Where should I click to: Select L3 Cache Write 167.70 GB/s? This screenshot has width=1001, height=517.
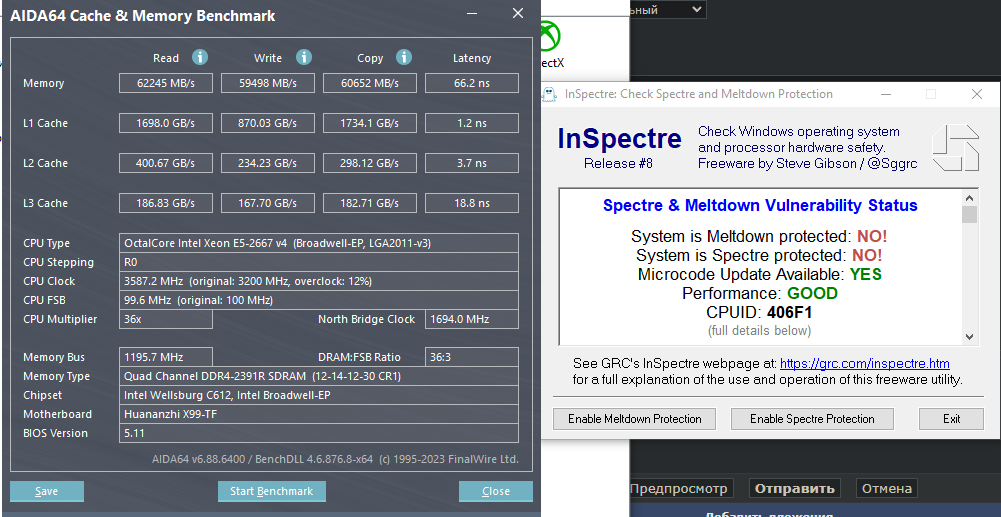coord(268,203)
